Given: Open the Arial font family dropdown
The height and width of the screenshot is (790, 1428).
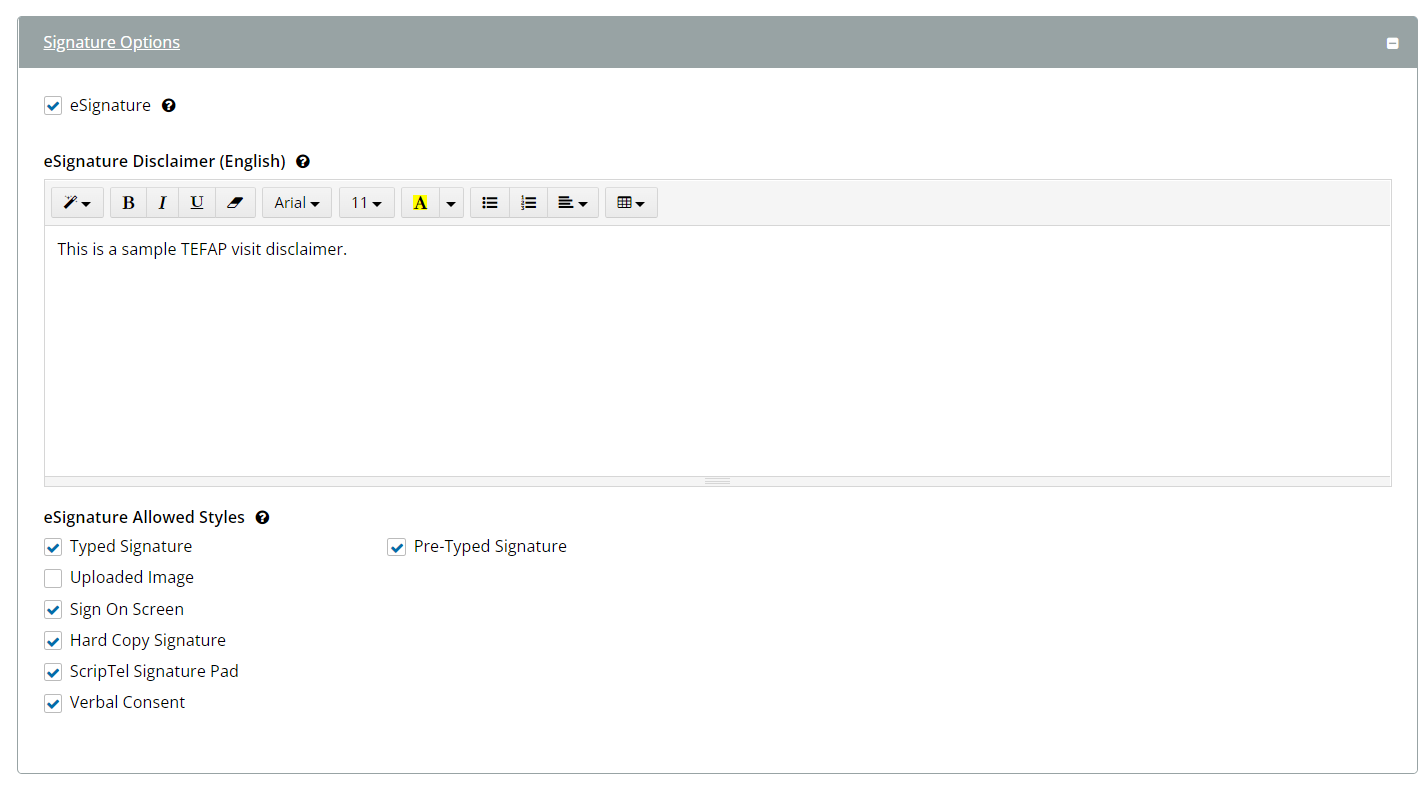Looking at the screenshot, I should (296, 202).
